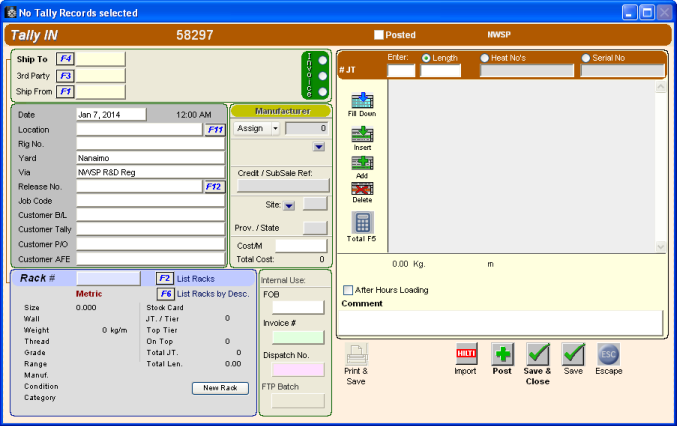The width and height of the screenshot is (677, 426).
Task: Click the Save & Close checkmark icon
Action: point(538,354)
